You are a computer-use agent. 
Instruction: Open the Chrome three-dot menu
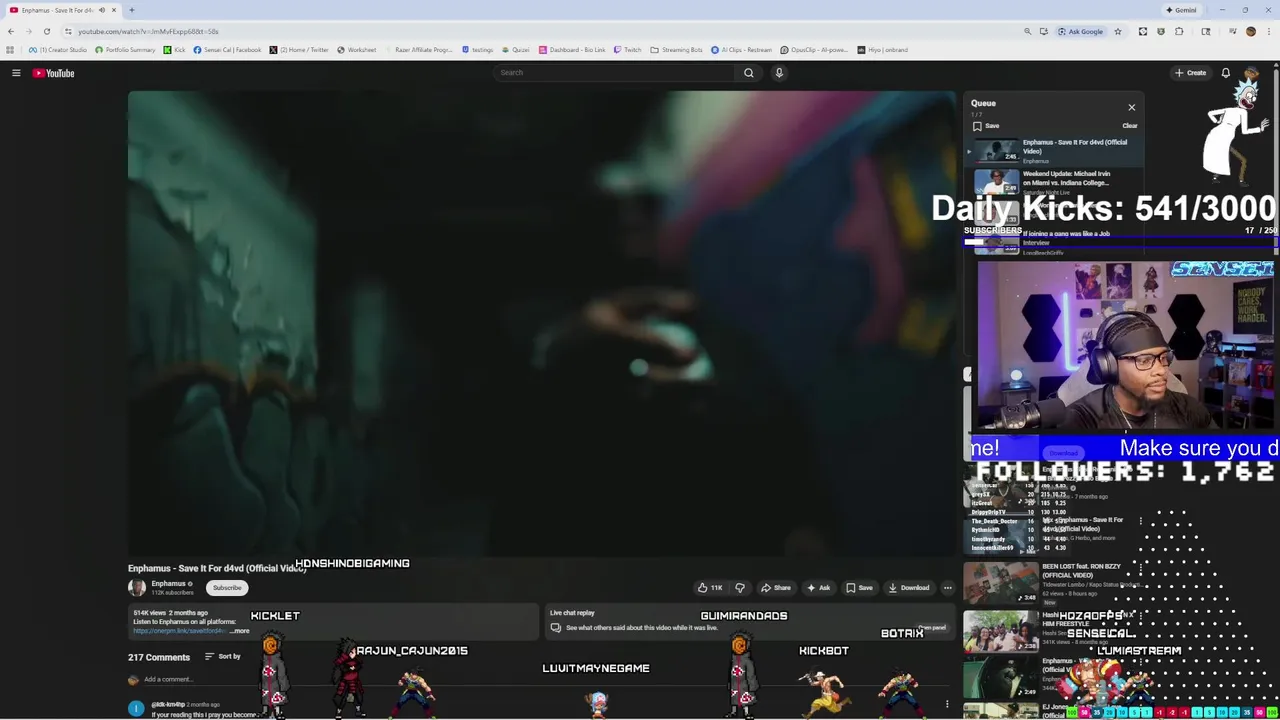click(x=1269, y=32)
